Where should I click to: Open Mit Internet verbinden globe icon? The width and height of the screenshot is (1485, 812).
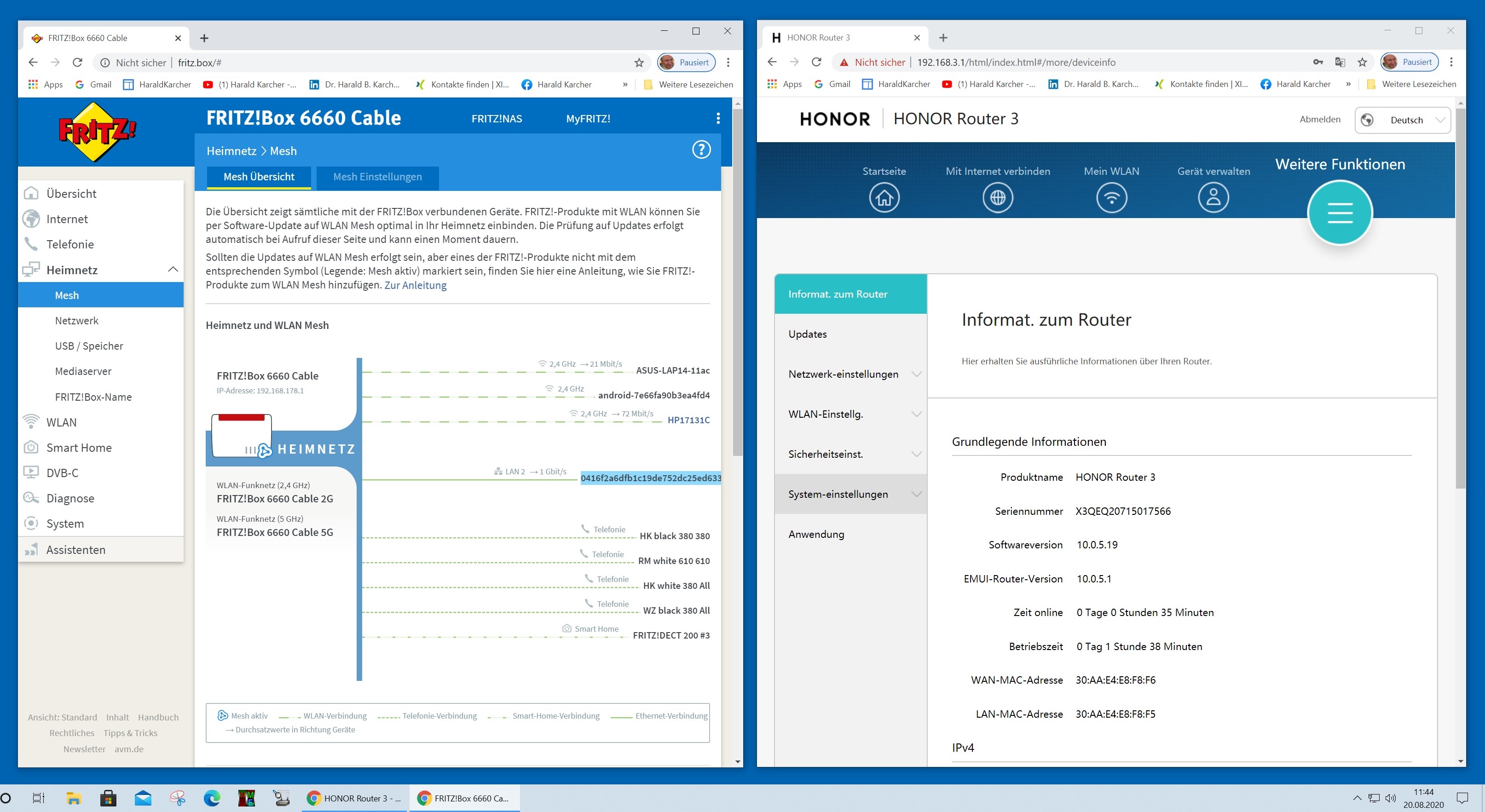pyautogui.click(x=997, y=198)
